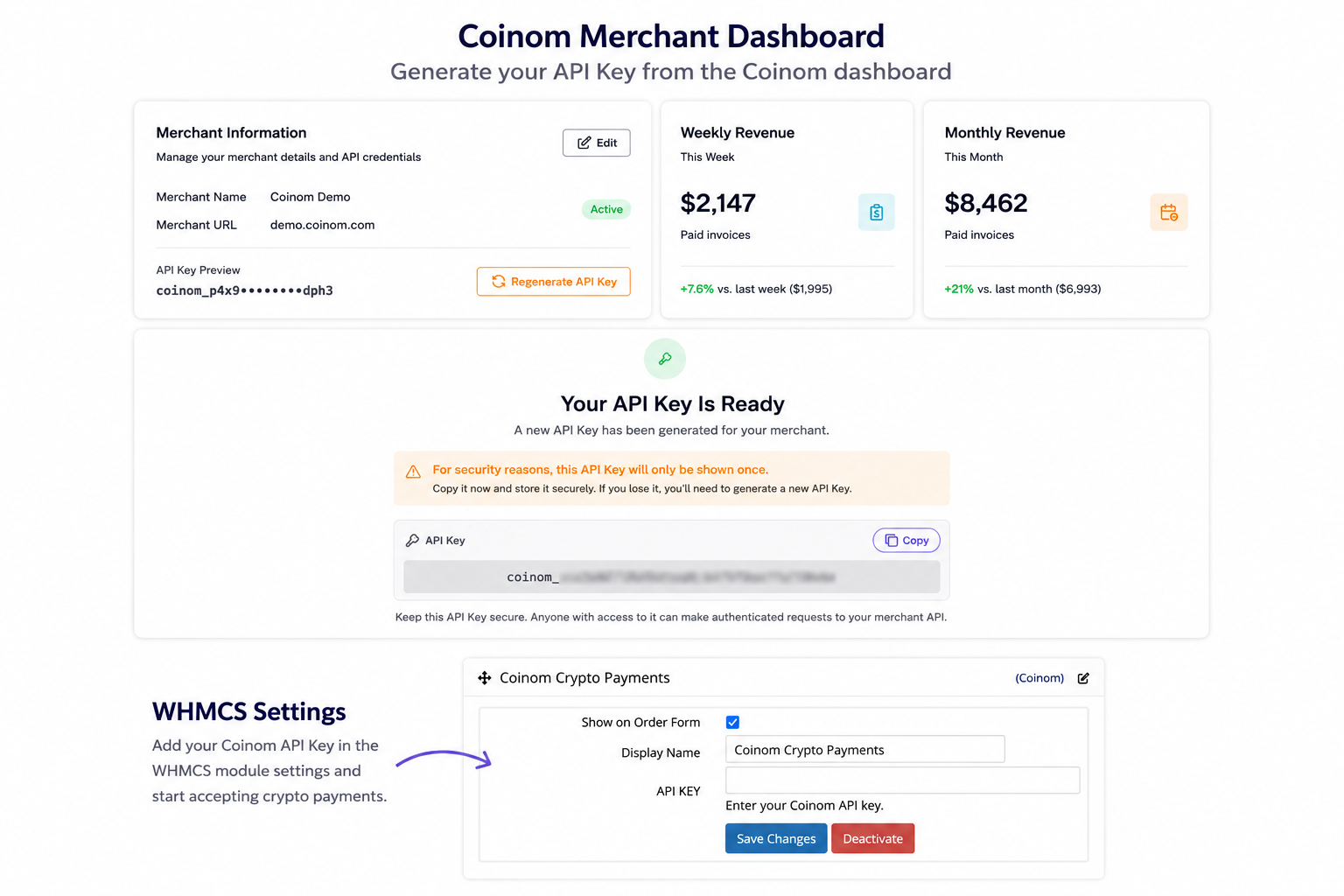This screenshot has height=896, width=1344.
Task: Regenerate the API Key
Action: point(553,282)
